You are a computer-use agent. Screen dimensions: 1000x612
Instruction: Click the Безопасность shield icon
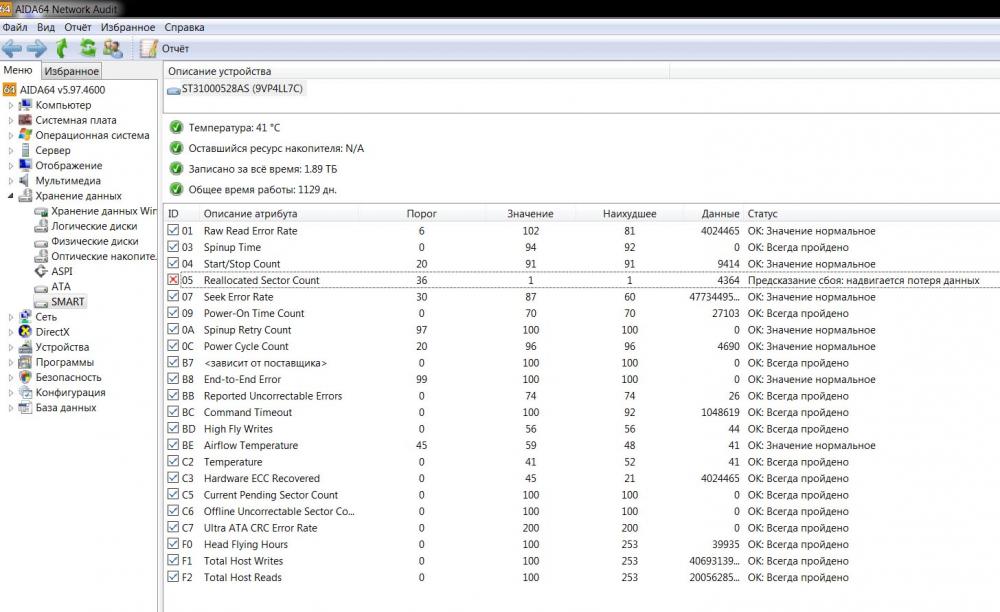26,377
